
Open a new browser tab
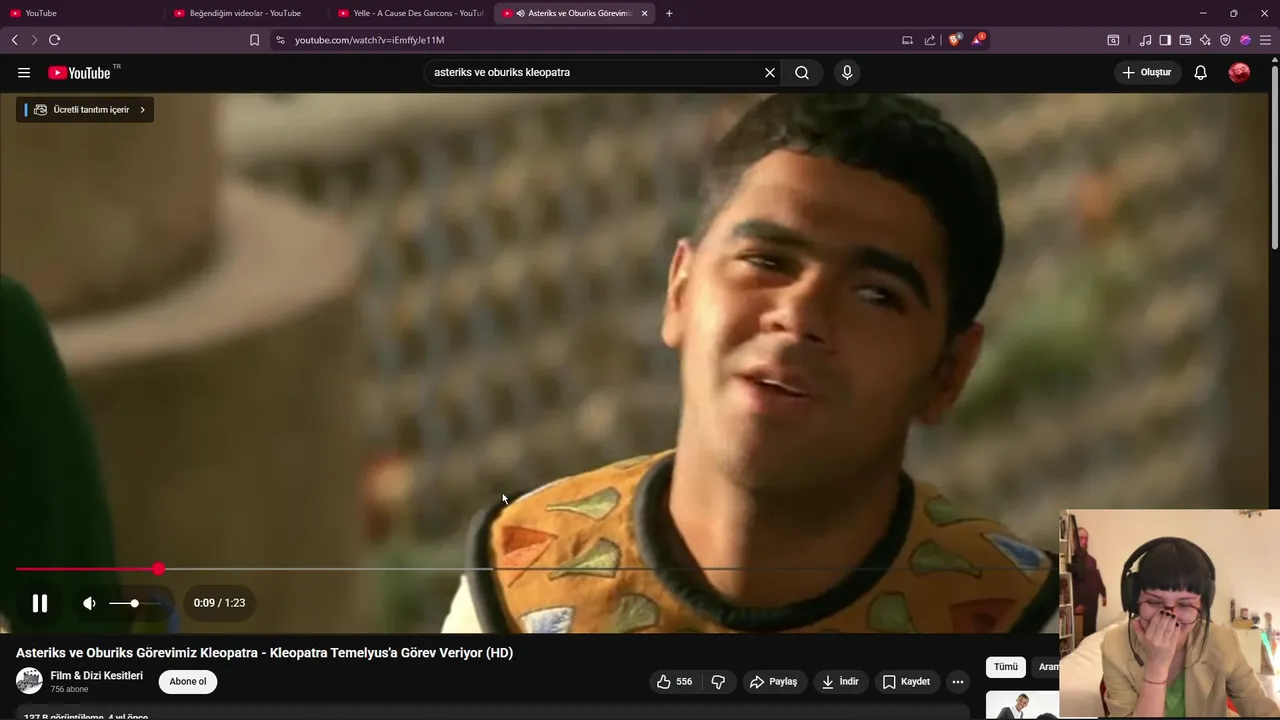click(669, 13)
